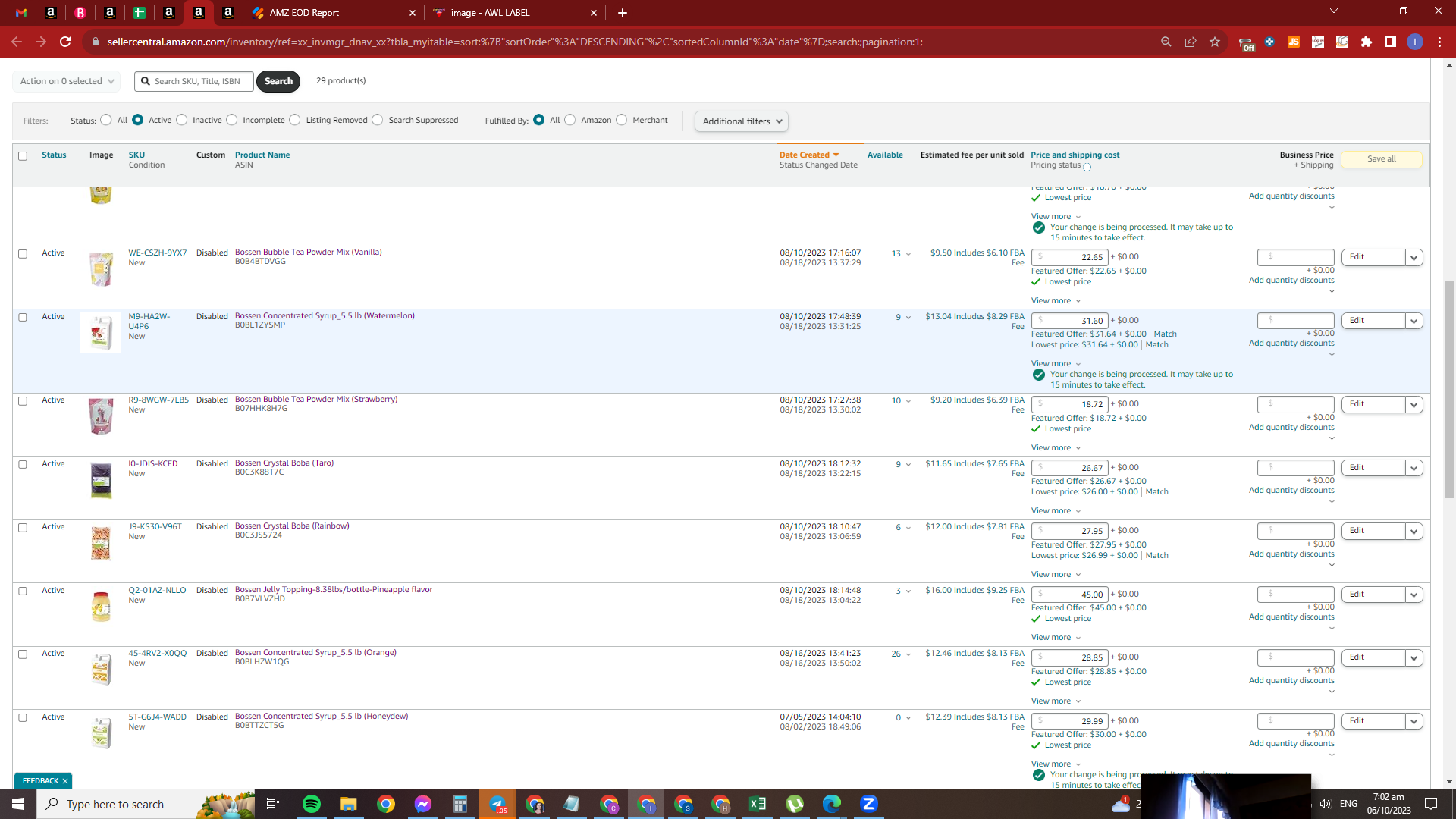Select the Incomplete status radio button

[232, 120]
